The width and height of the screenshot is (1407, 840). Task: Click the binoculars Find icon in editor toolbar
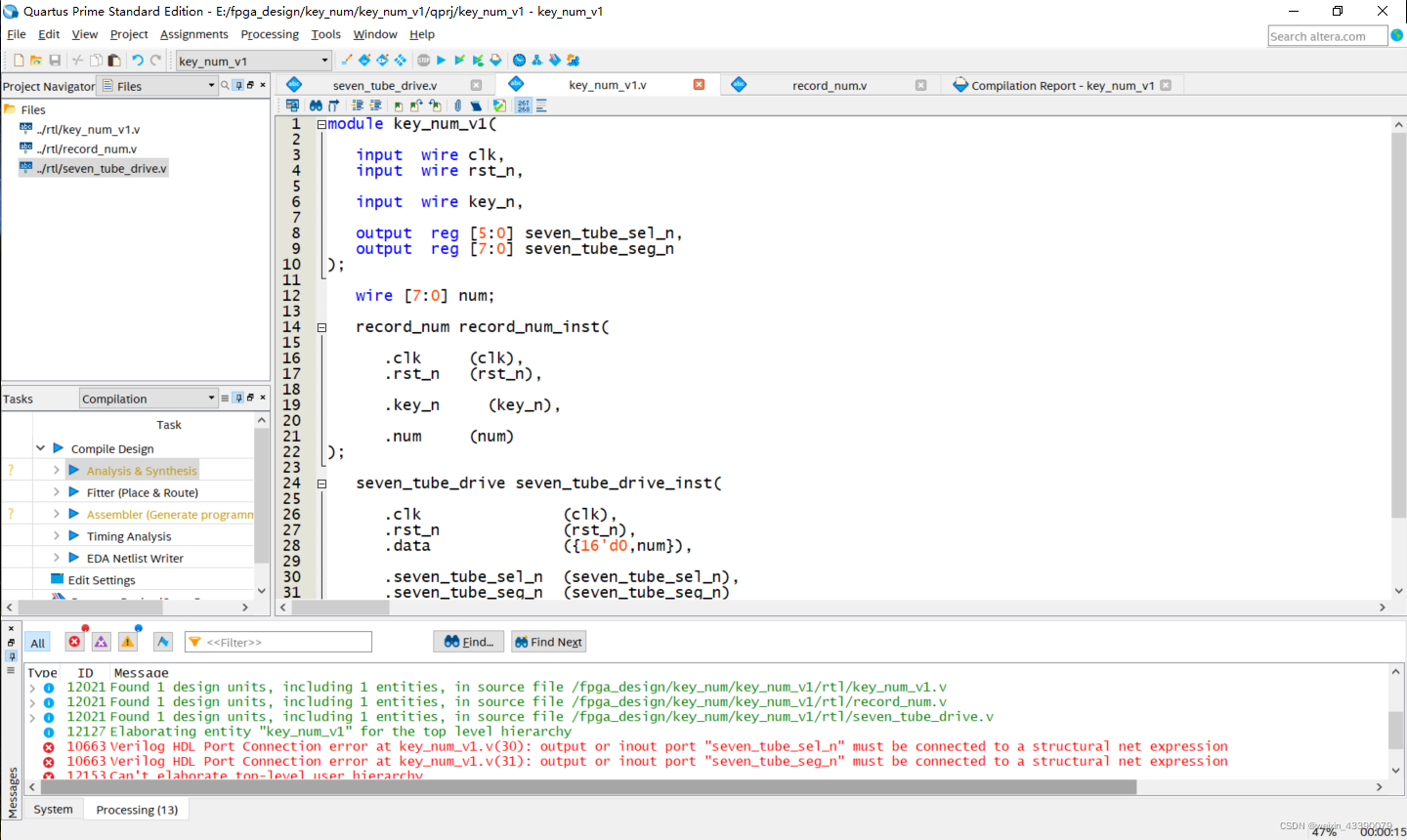(317, 105)
